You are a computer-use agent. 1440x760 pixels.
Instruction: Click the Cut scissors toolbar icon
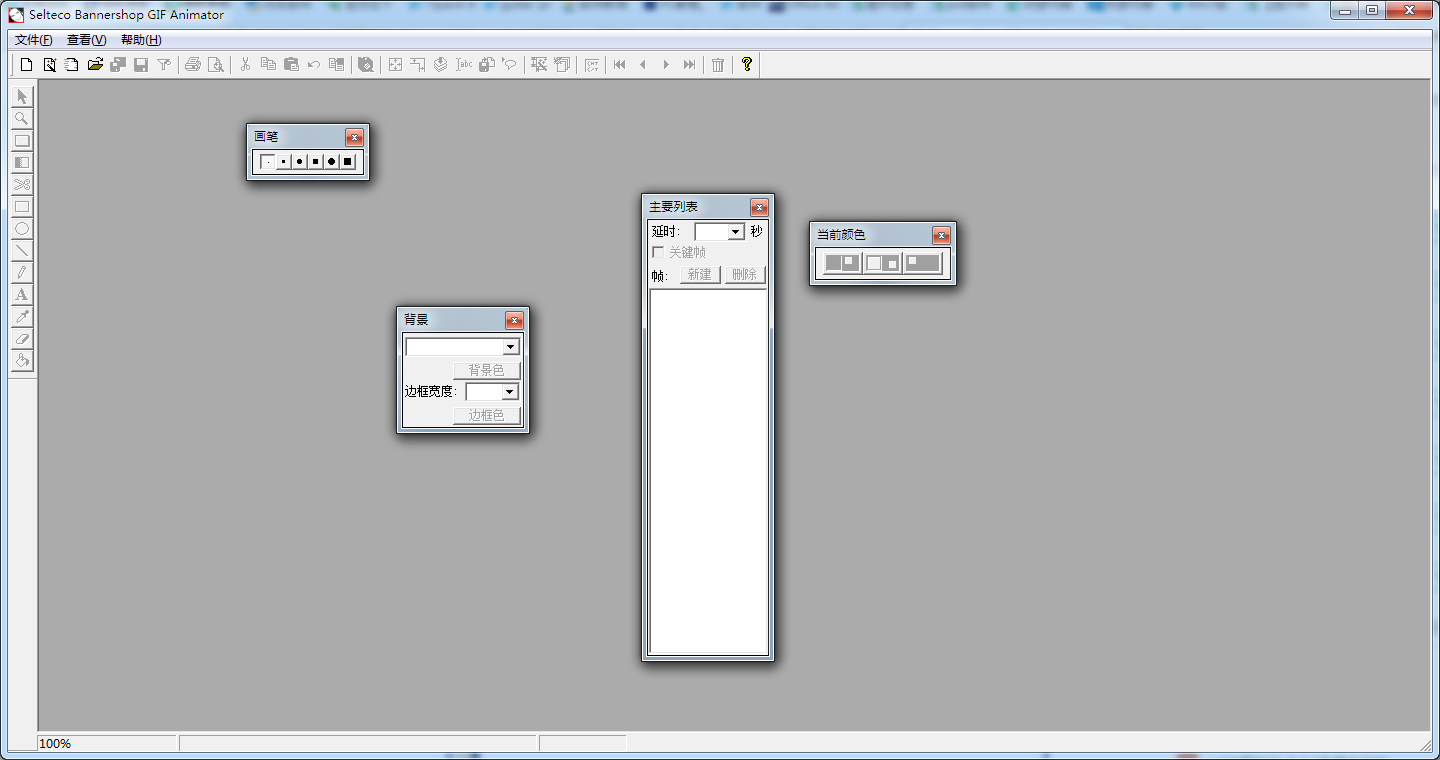245,65
